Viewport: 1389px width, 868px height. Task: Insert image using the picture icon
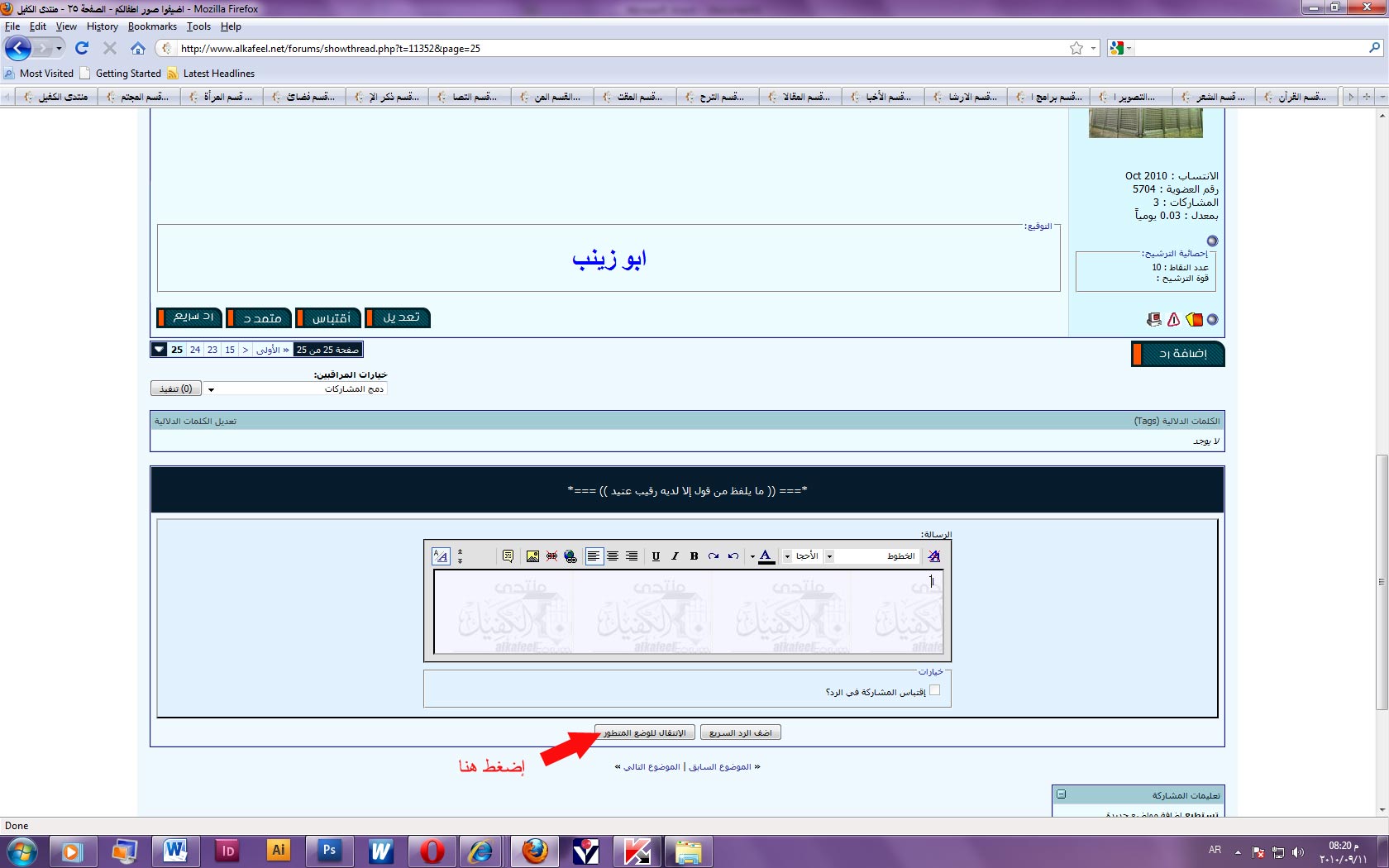(532, 556)
